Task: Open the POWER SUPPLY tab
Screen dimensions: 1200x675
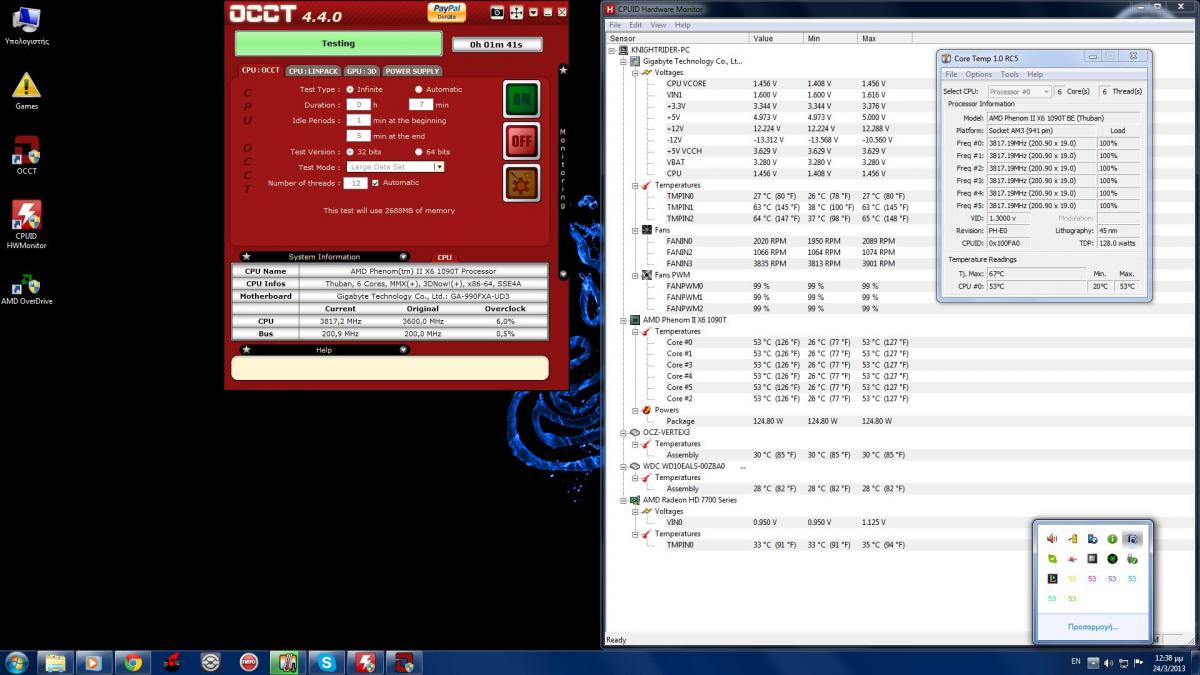Action: pos(412,71)
